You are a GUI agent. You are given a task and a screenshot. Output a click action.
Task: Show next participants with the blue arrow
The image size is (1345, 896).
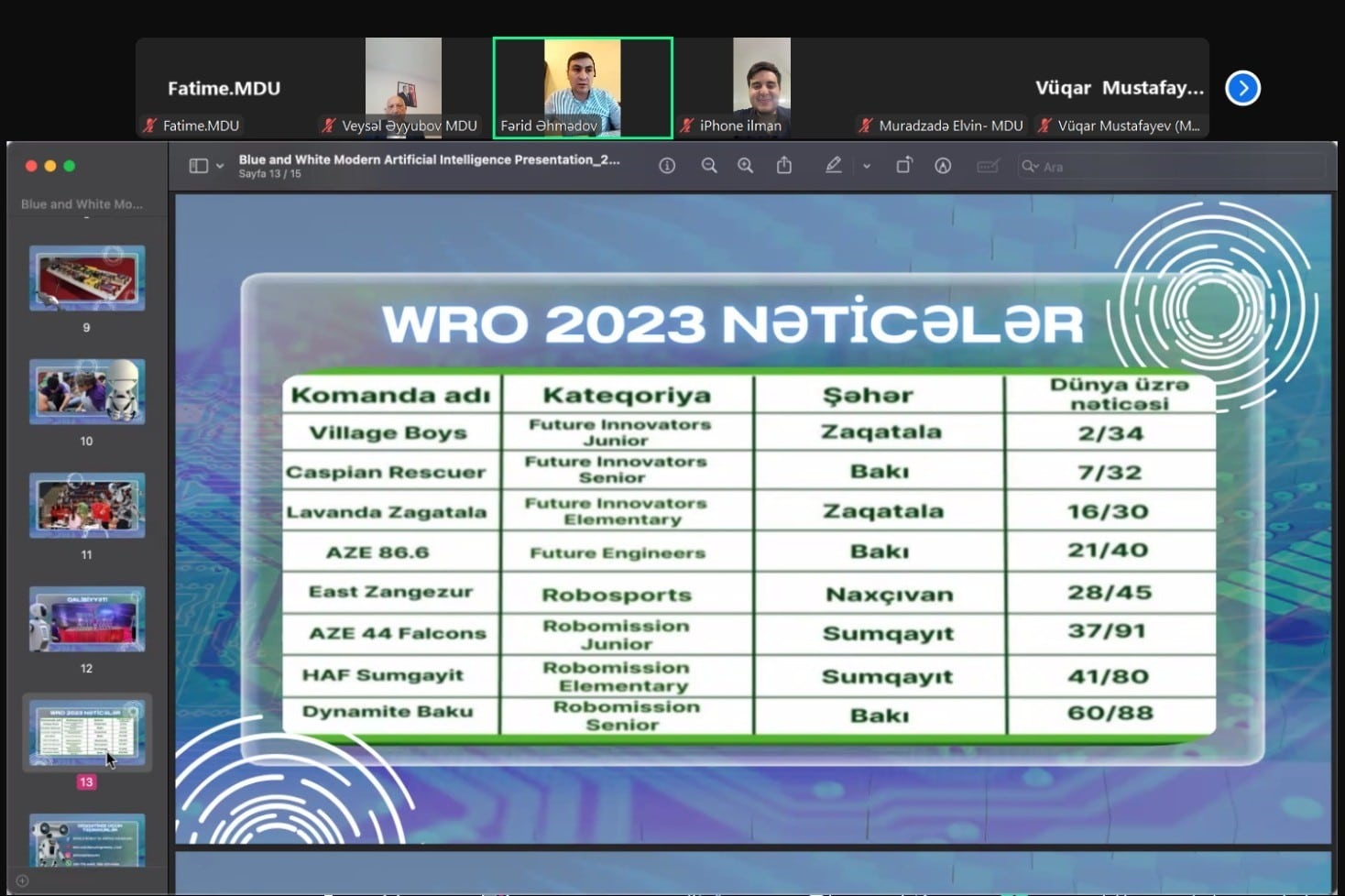[1243, 88]
